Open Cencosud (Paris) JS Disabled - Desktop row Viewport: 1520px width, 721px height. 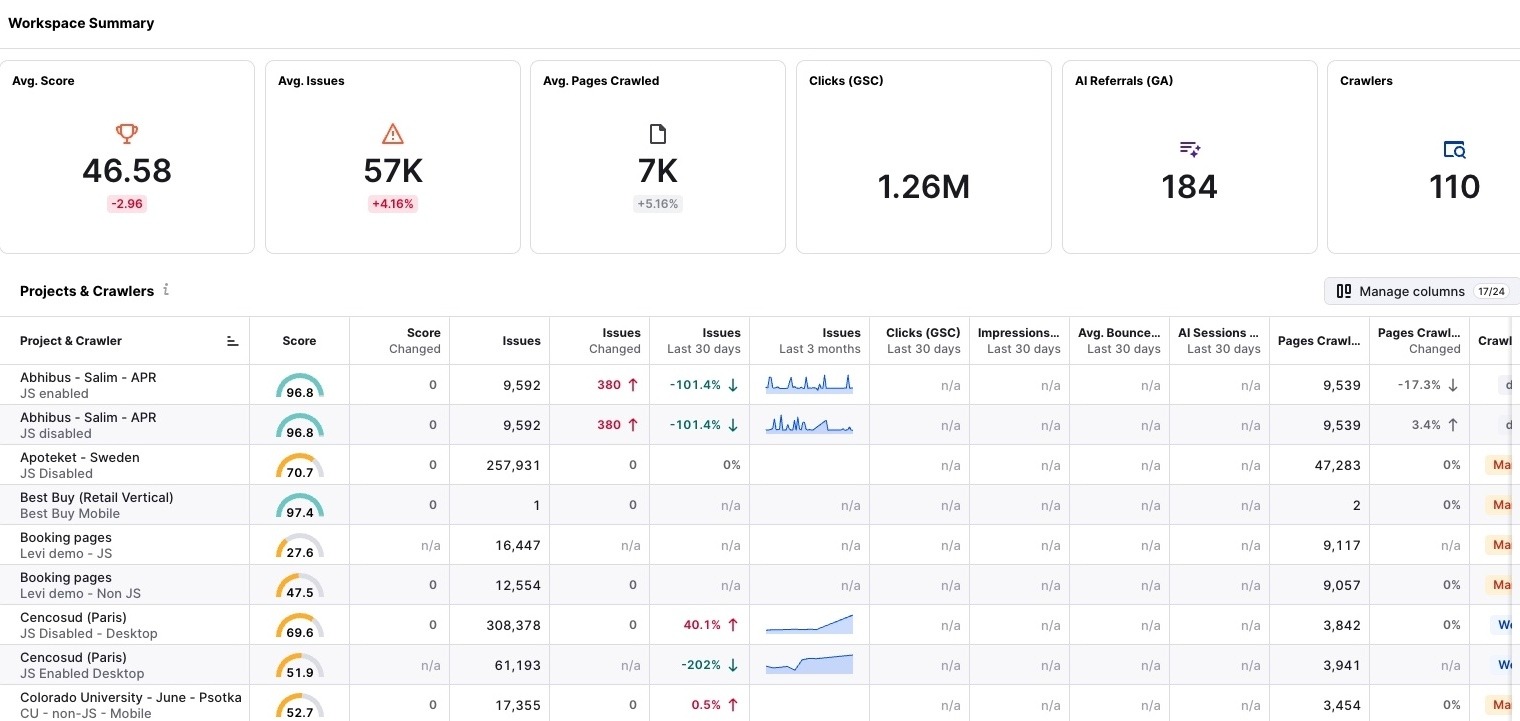tap(89, 625)
